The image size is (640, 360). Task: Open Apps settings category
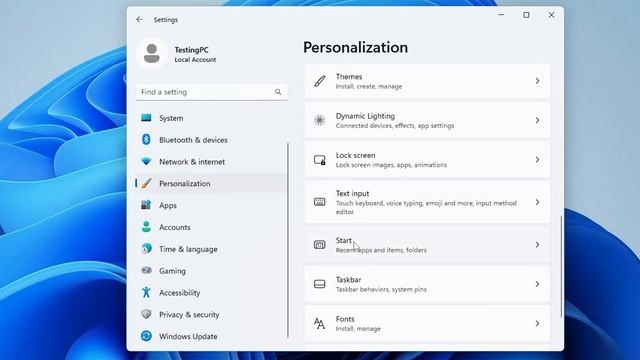211,205
